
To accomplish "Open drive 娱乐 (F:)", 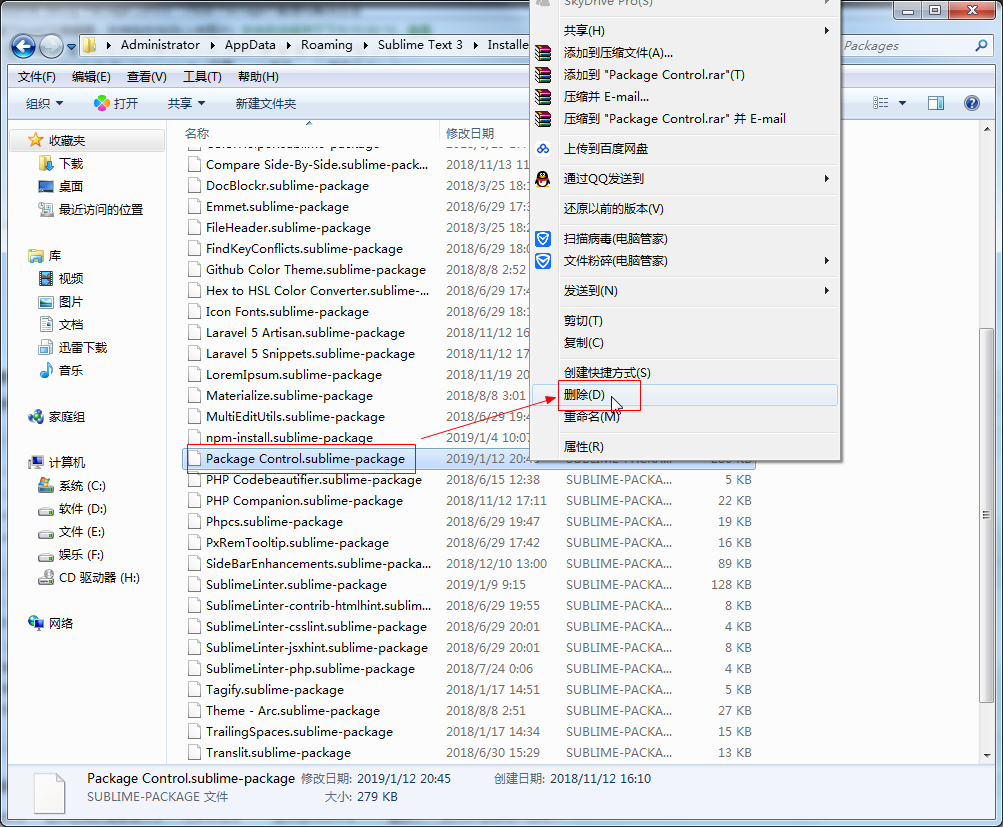I will [81, 555].
